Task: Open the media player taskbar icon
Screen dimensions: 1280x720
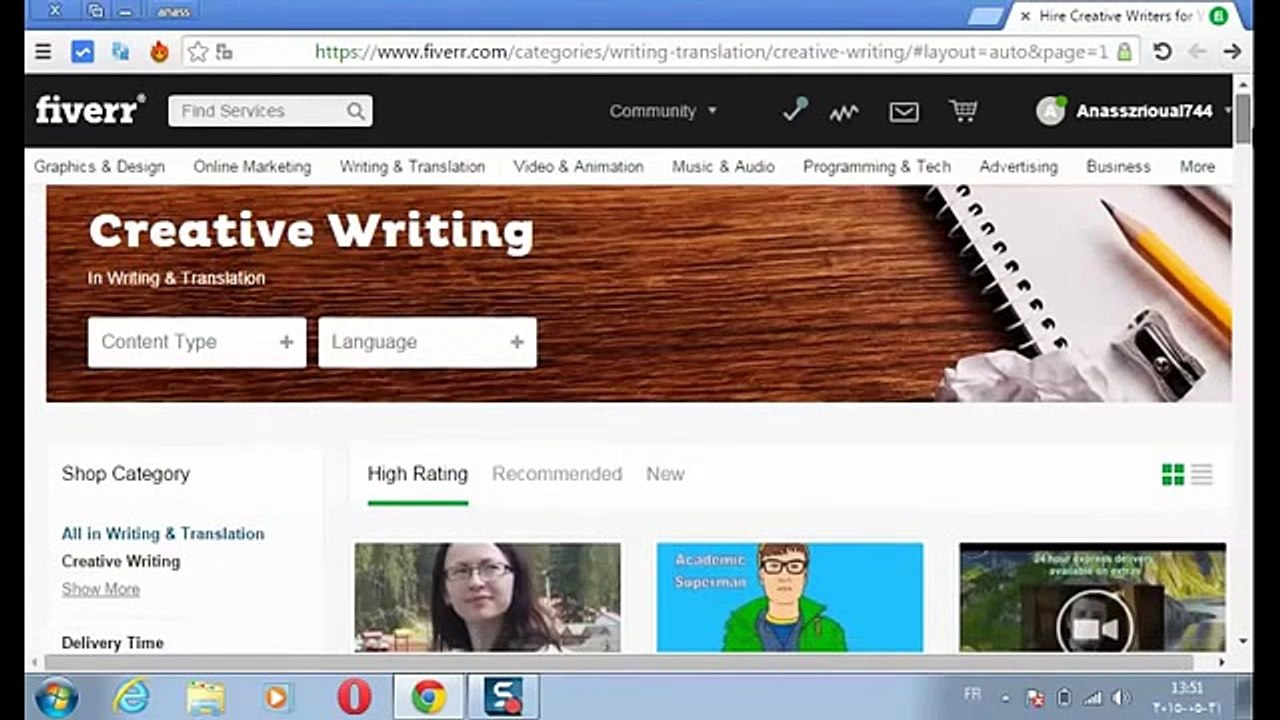Action: point(278,697)
